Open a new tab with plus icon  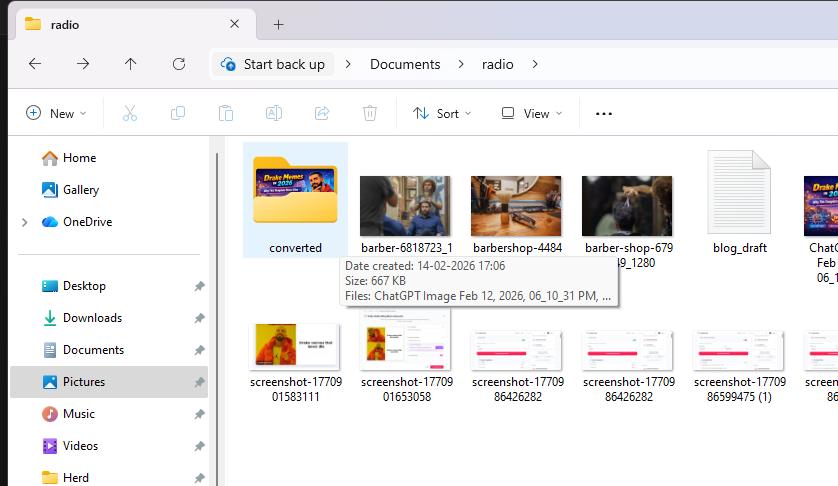pos(278,25)
